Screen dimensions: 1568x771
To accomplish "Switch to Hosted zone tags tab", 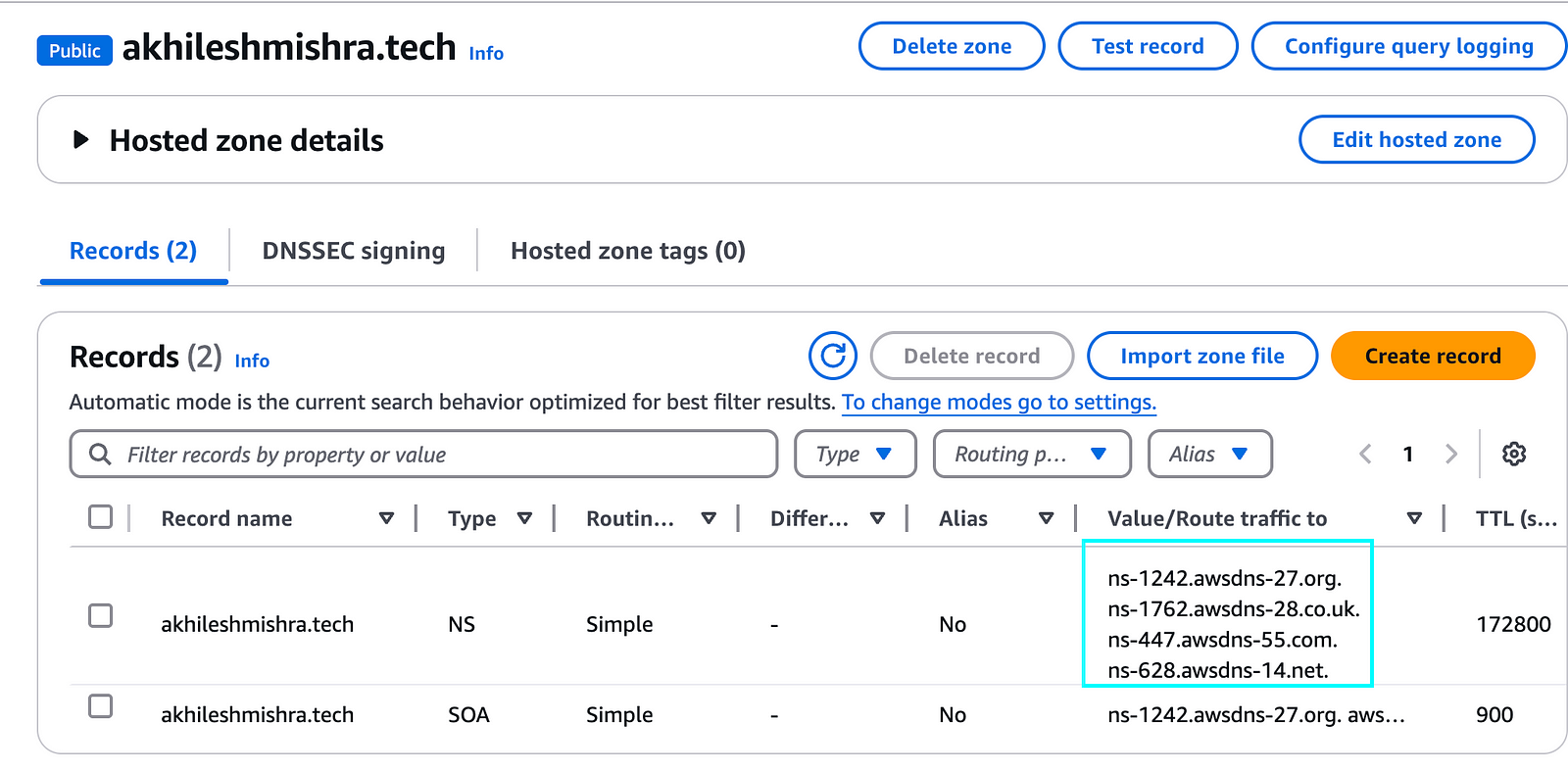I will (x=628, y=251).
